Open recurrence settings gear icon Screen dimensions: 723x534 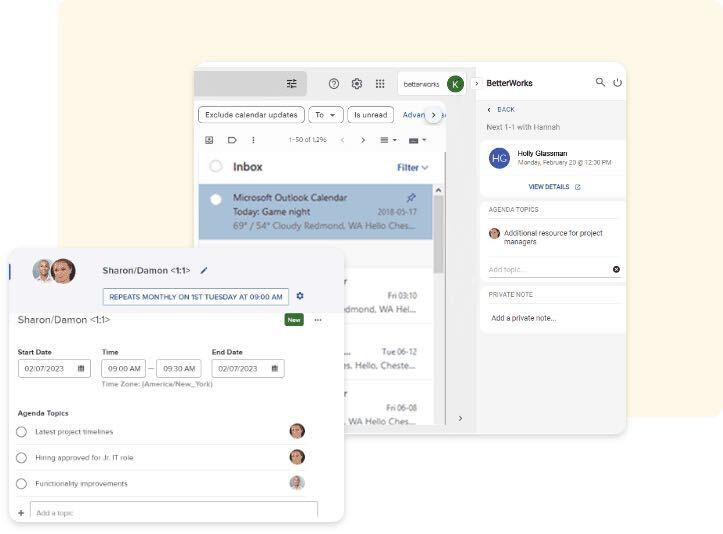pyautogui.click(x=300, y=296)
